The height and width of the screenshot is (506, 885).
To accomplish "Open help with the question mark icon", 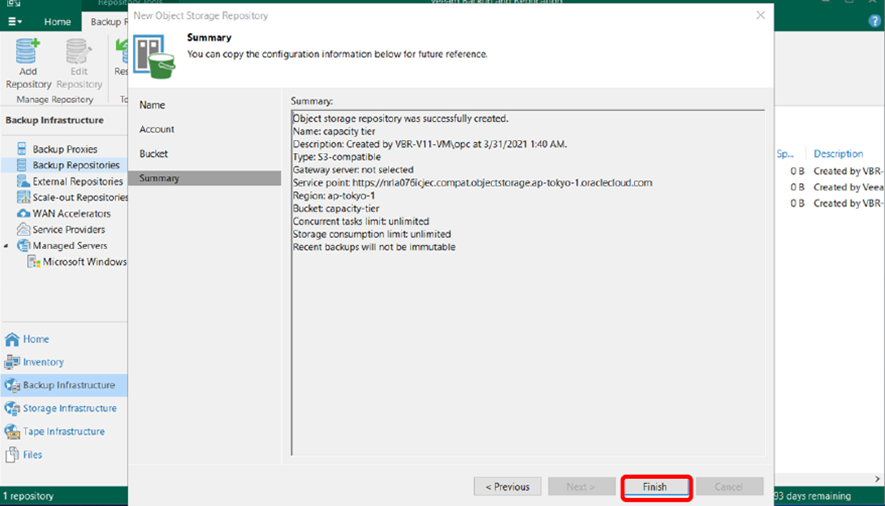I will coord(874,21).
